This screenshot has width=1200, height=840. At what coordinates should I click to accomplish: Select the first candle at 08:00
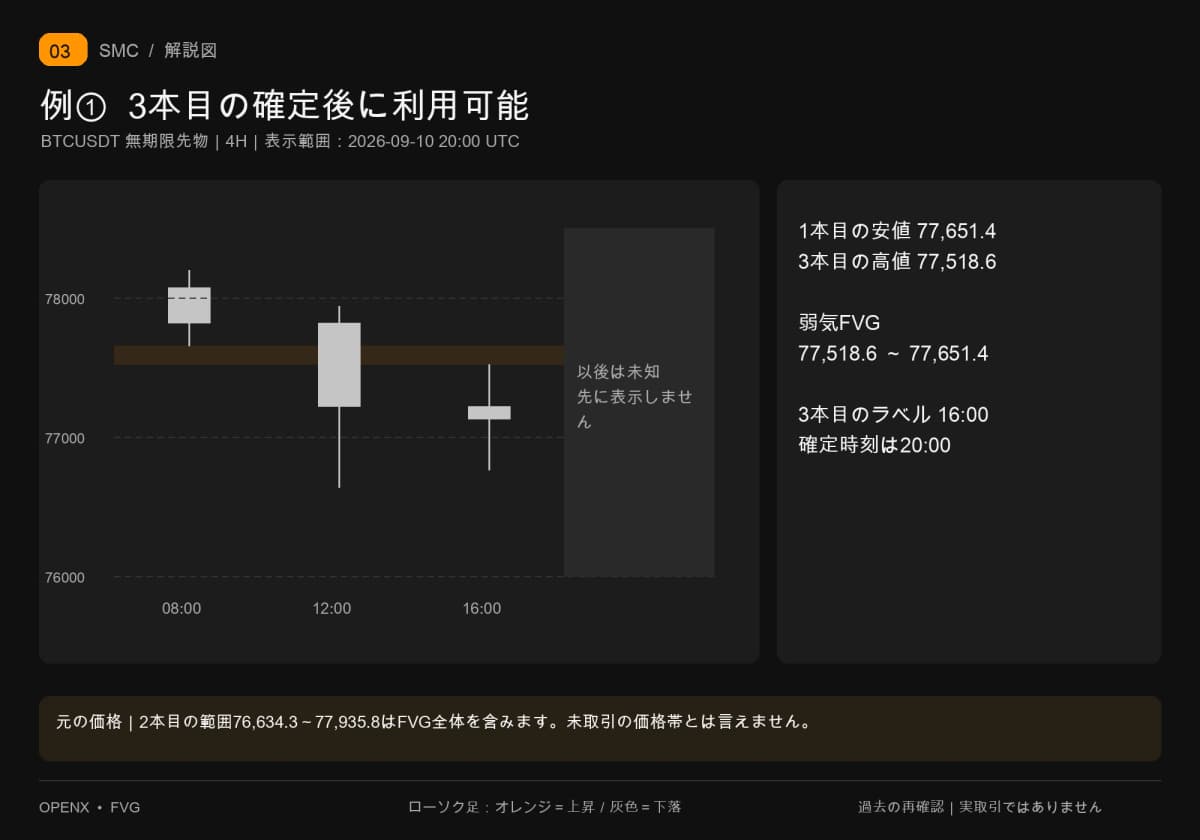[189, 306]
